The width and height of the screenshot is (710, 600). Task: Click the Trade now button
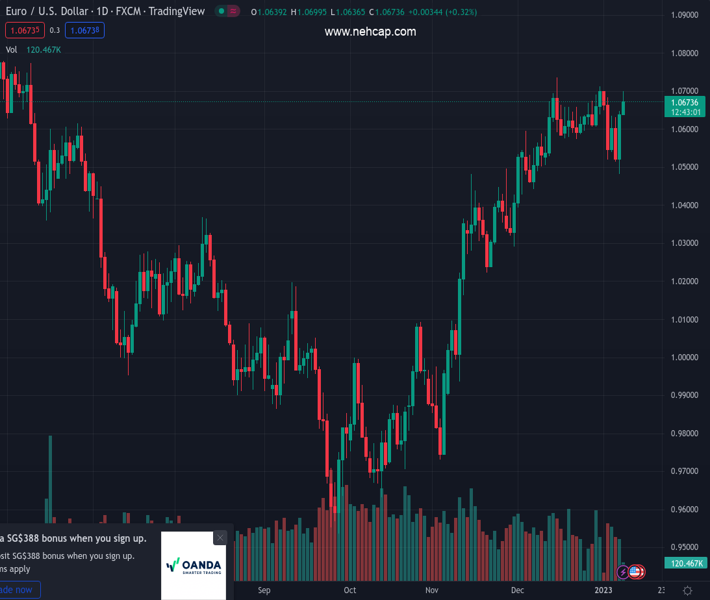(x=17, y=589)
